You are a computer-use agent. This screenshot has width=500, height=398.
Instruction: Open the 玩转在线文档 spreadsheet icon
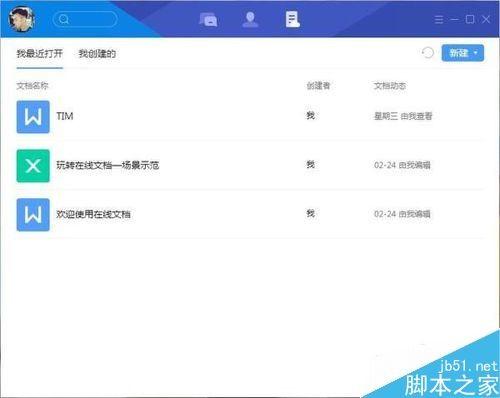(33, 166)
